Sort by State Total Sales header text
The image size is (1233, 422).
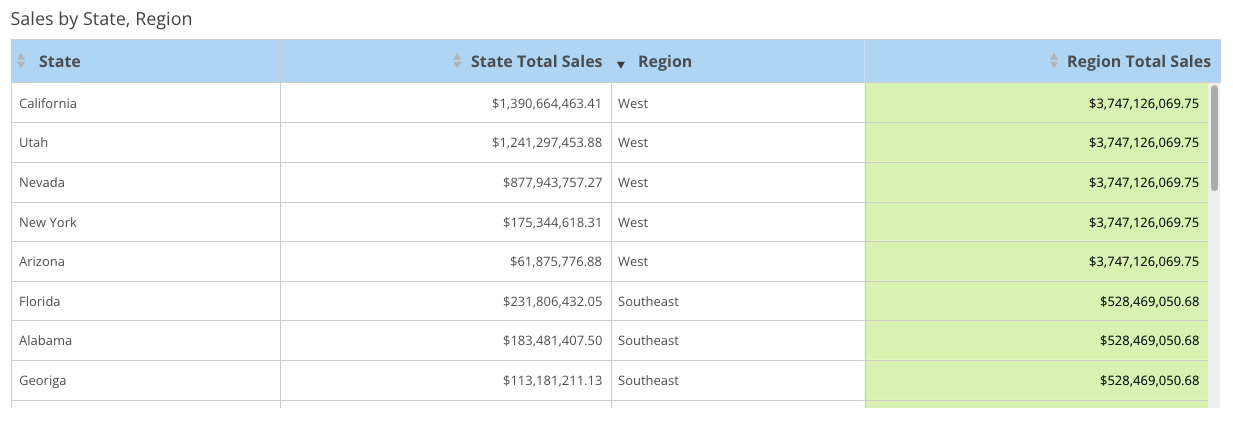[x=536, y=62]
